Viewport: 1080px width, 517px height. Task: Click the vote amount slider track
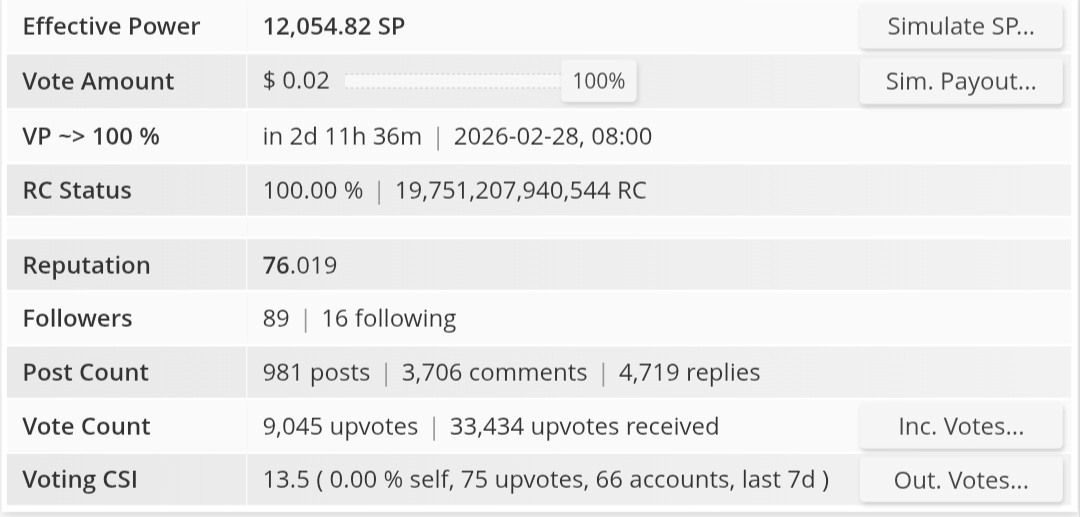click(453, 81)
